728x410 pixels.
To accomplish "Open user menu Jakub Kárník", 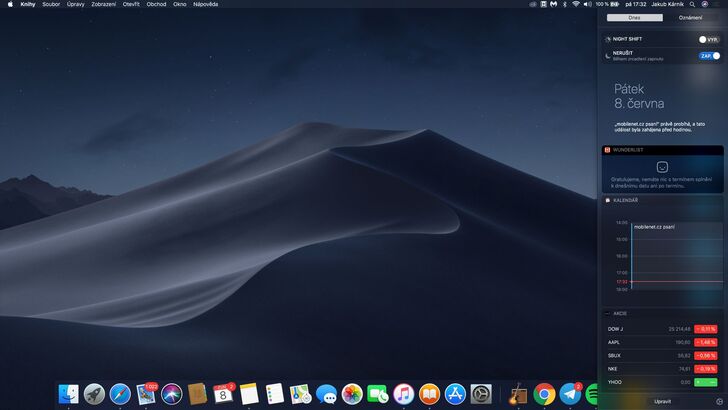I will point(667,4).
